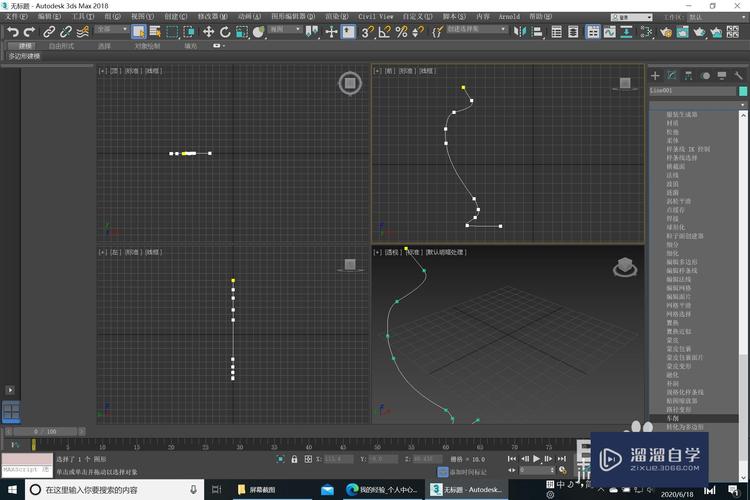
Task: Click the Redo arrow icon
Action: tap(30, 32)
